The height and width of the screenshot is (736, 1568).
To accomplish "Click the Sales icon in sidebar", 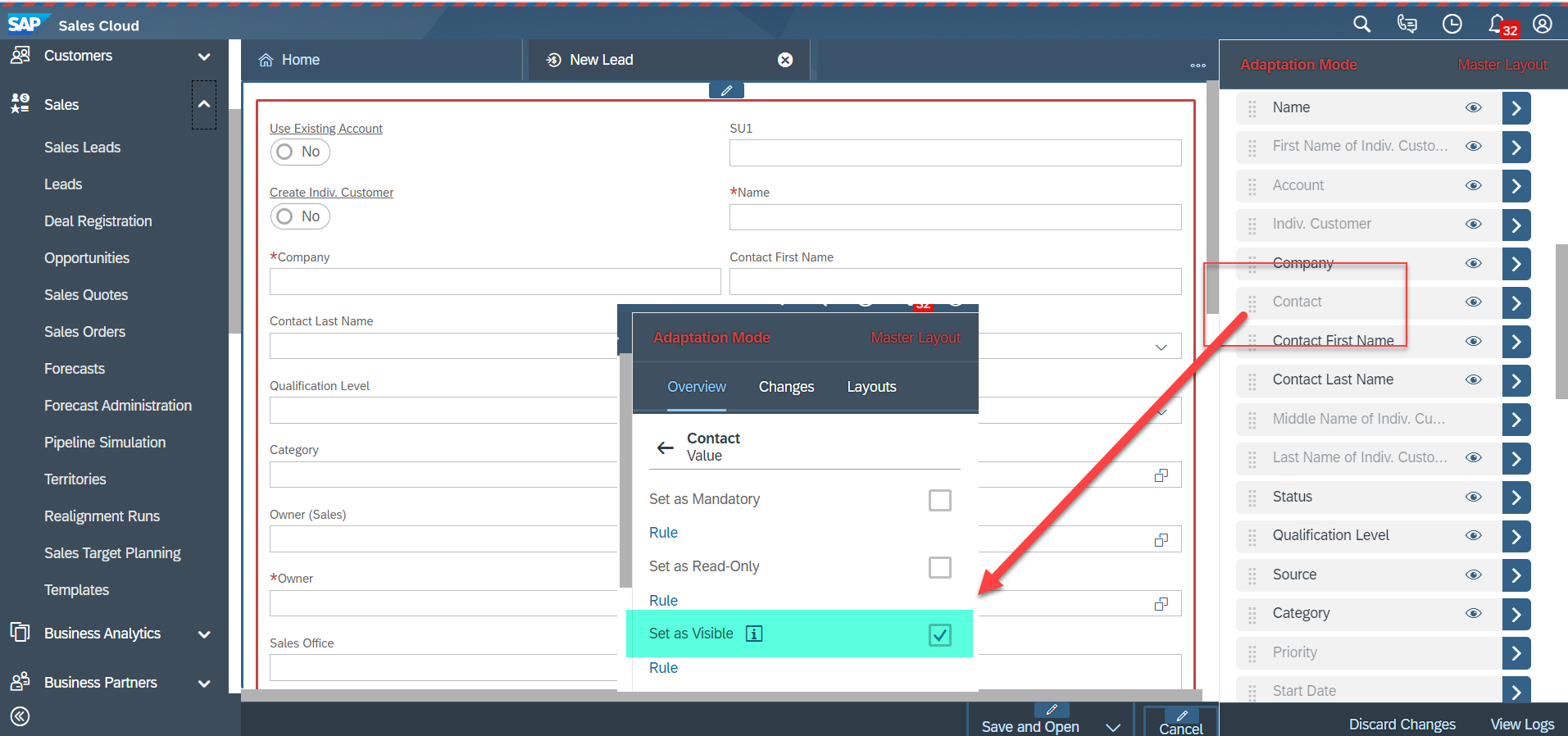I will click(20, 104).
